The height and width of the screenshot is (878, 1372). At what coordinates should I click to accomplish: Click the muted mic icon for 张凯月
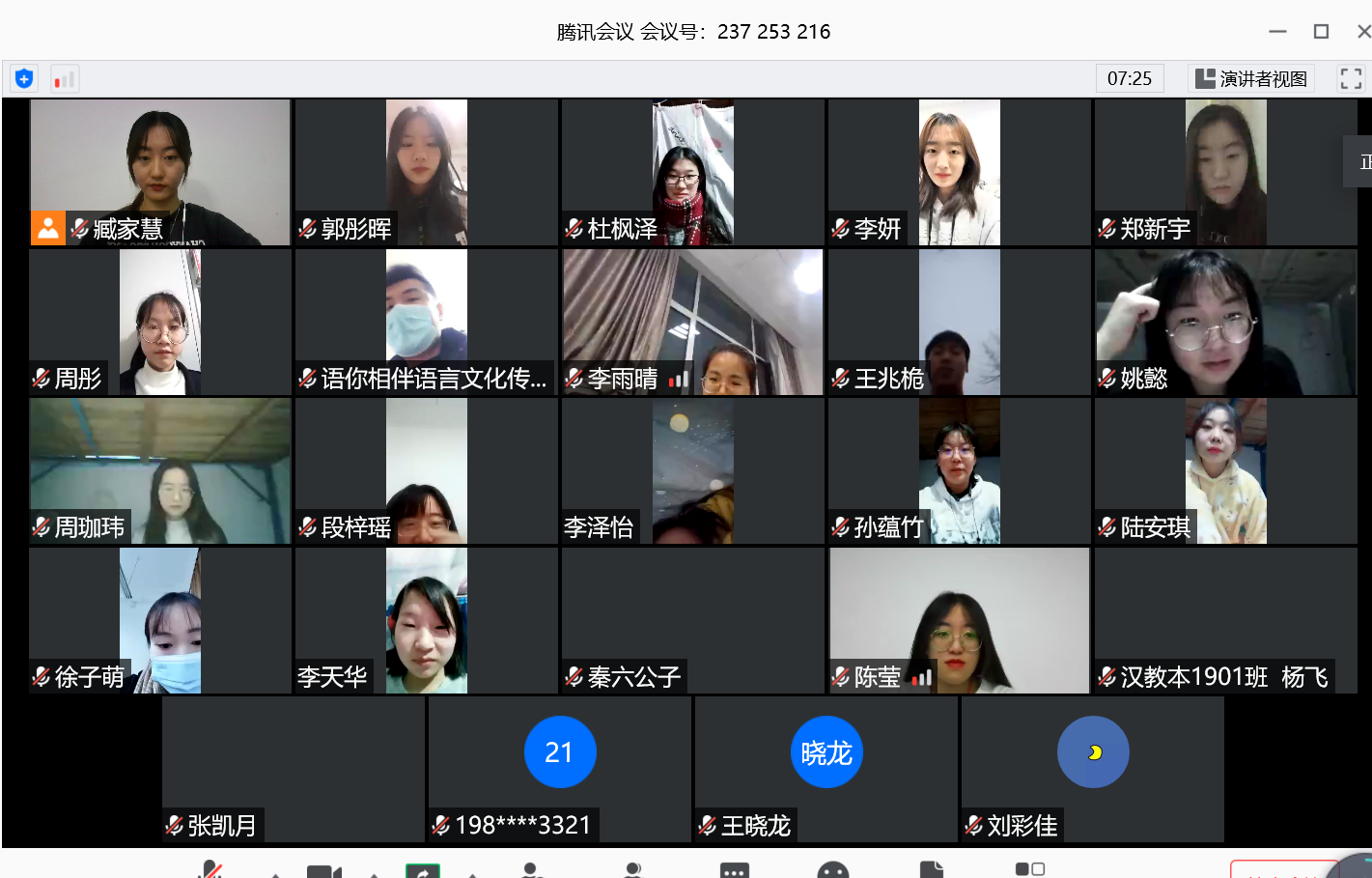coord(175,826)
